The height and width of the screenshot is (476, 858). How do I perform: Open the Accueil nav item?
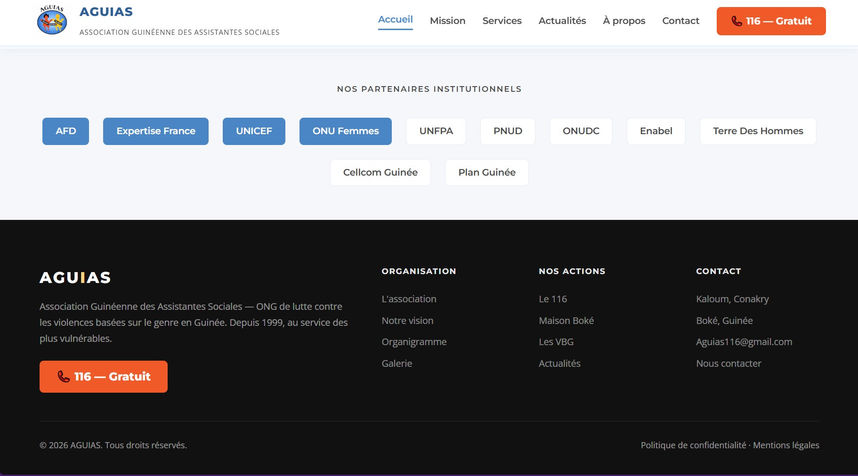point(395,20)
